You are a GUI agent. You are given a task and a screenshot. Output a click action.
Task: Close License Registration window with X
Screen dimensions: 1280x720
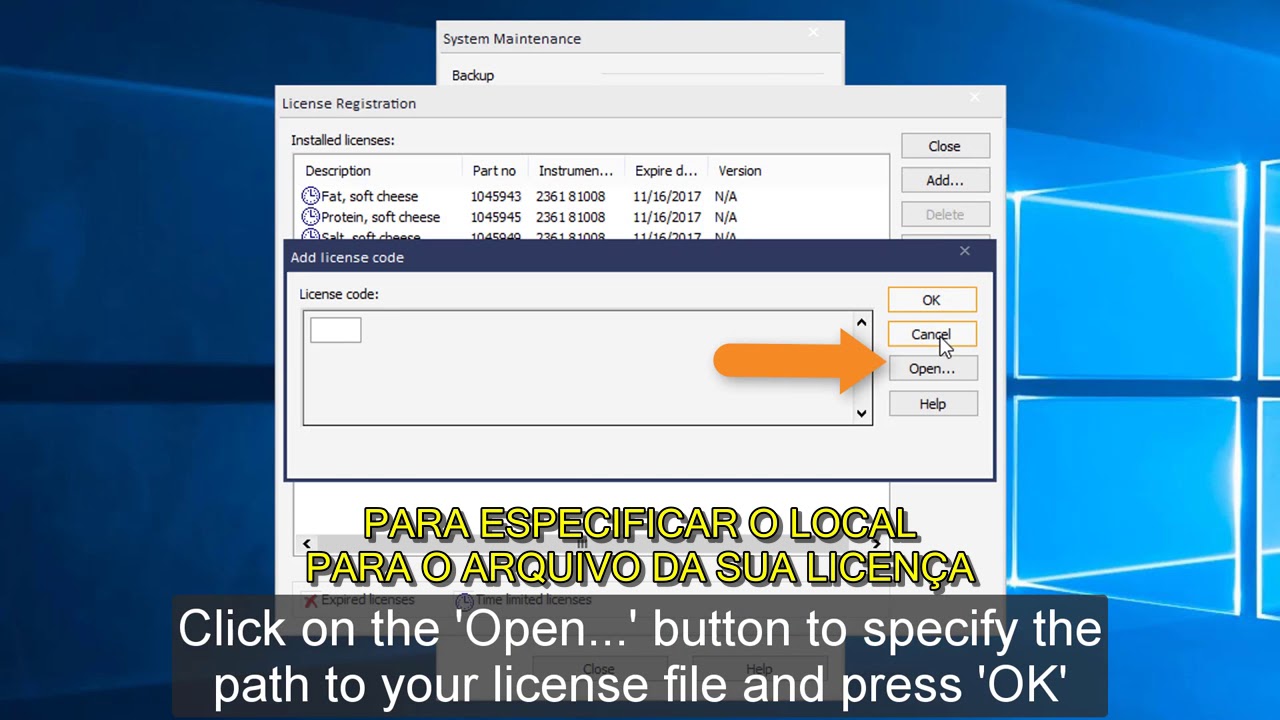coord(975,97)
